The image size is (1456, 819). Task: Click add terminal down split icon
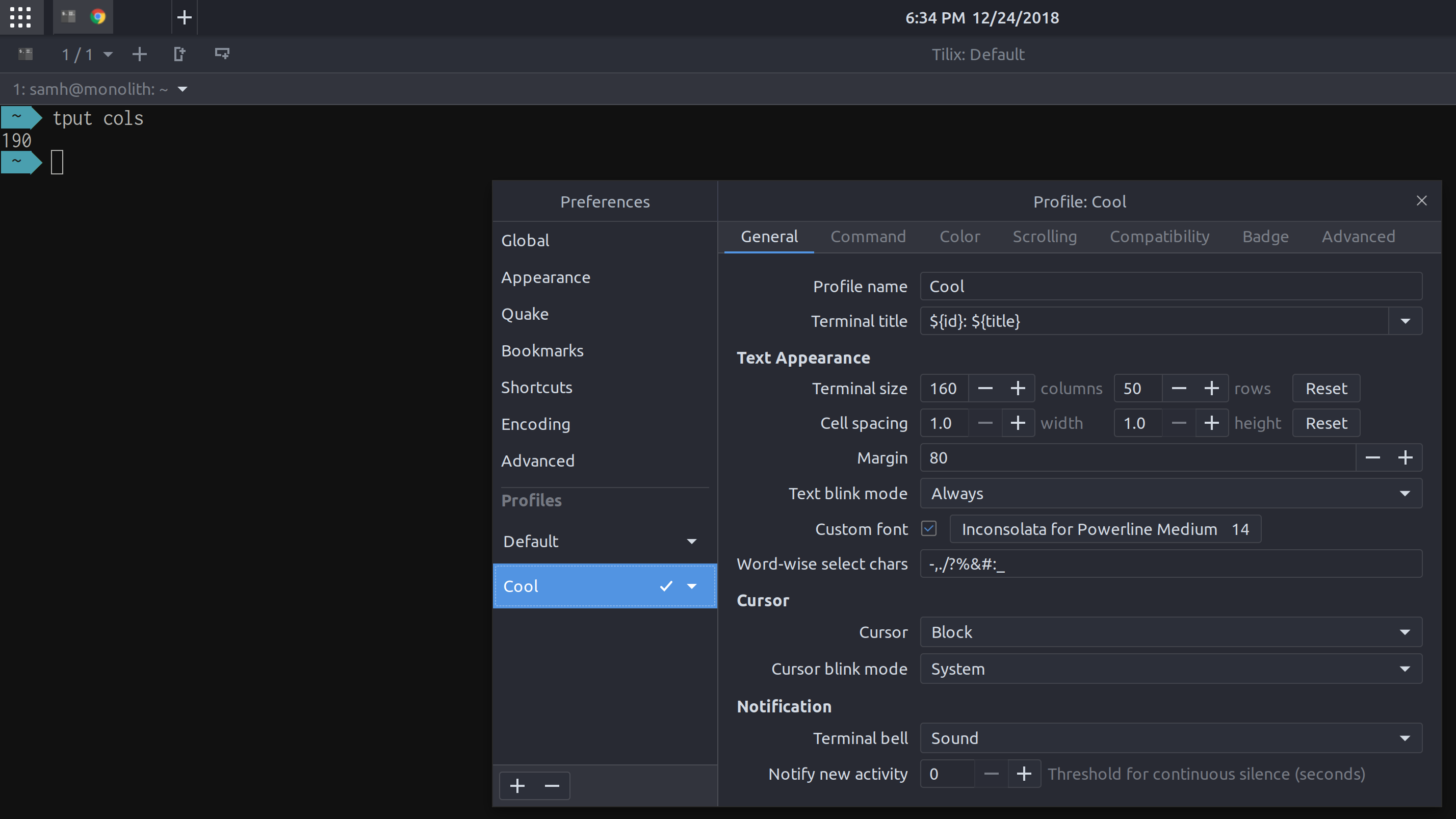[x=222, y=54]
